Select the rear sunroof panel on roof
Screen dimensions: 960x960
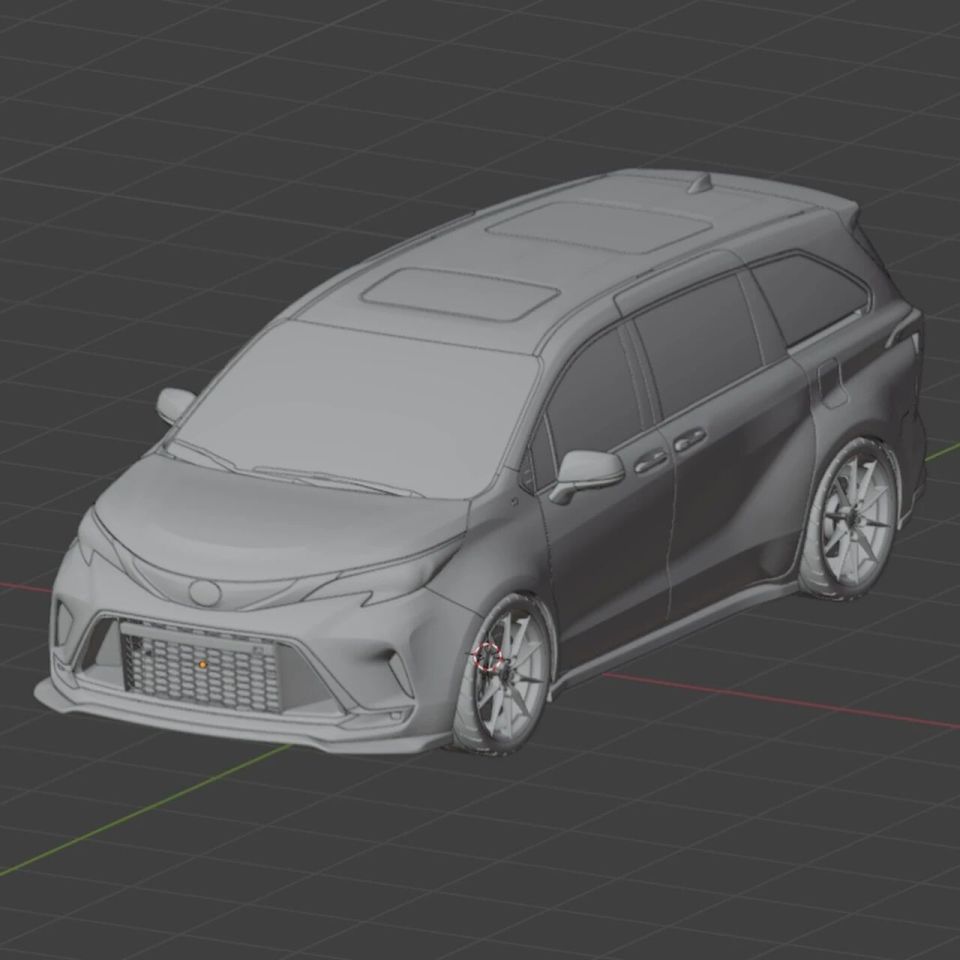598,226
